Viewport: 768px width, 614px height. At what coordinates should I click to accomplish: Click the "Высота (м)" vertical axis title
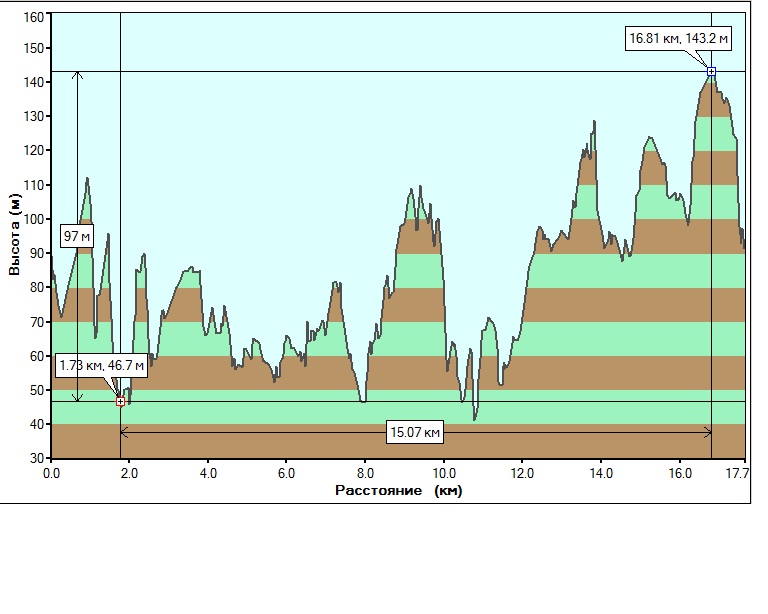pyautogui.click(x=14, y=236)
